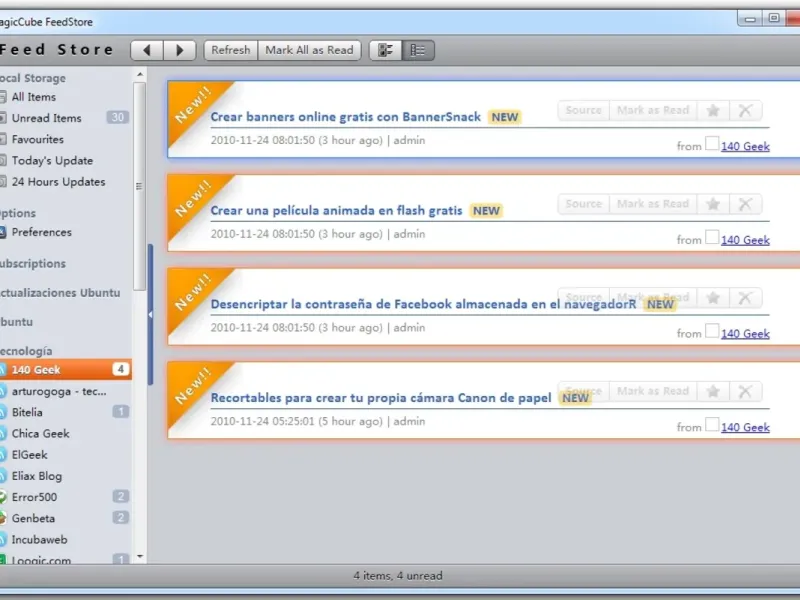Screen dimensions: 800x600
Task: Click the ElGeek feed icon
Action: (x=3, y=454)
